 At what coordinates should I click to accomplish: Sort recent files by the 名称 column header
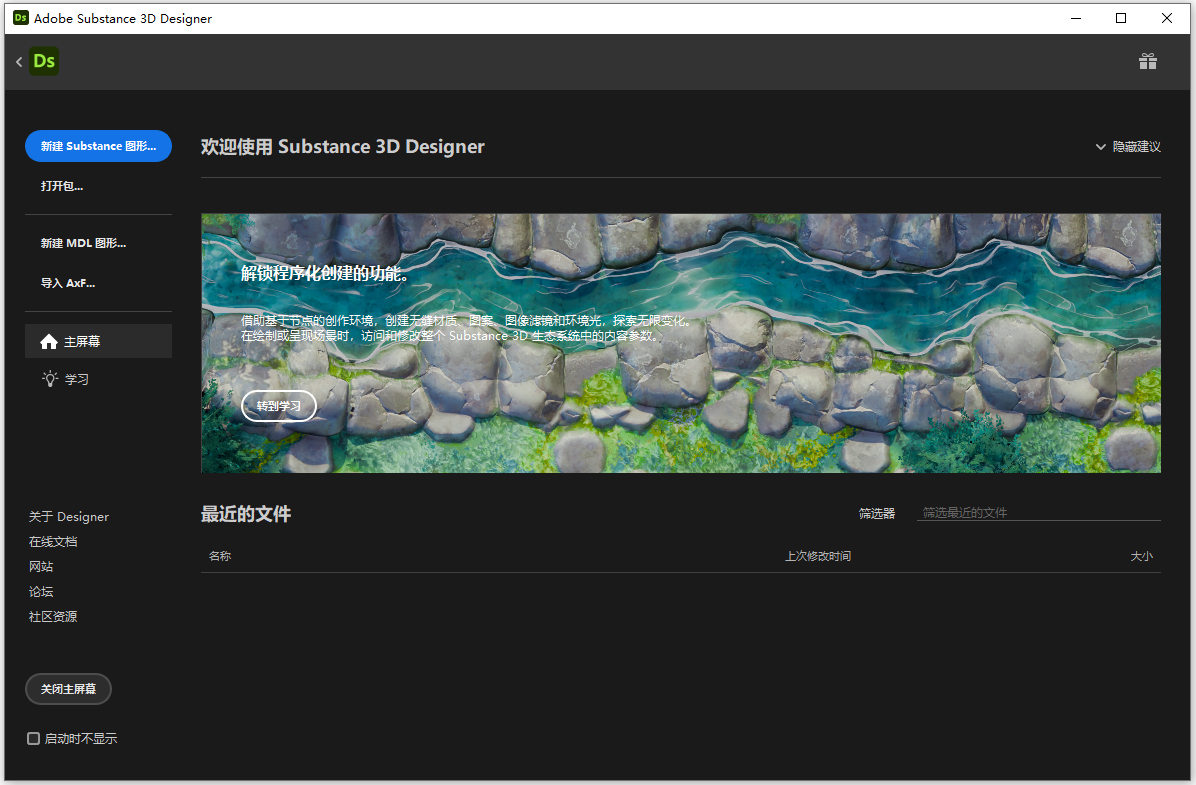(220, 555)
